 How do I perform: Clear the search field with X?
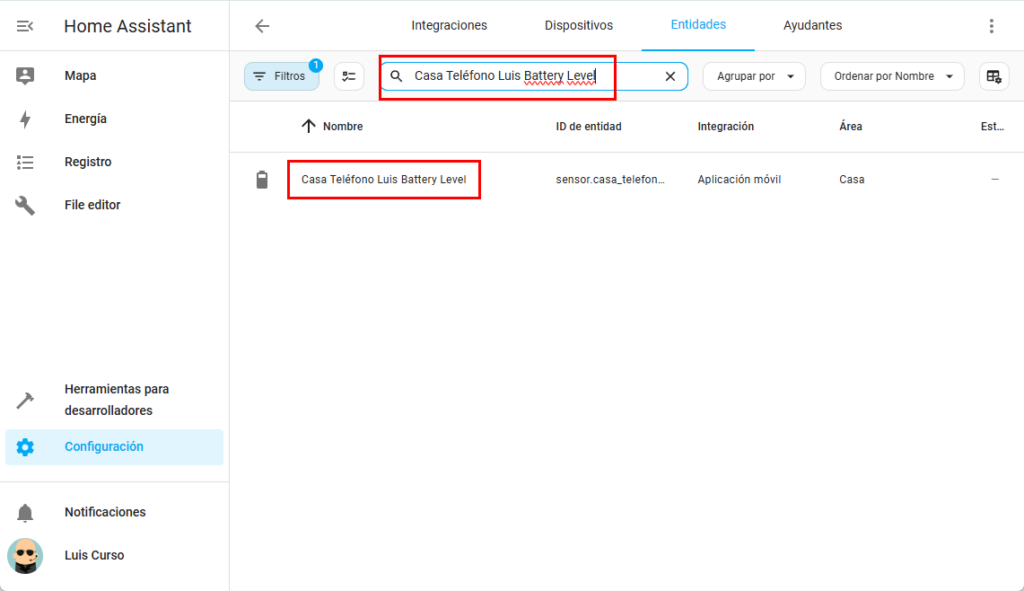tap(670, 76)
